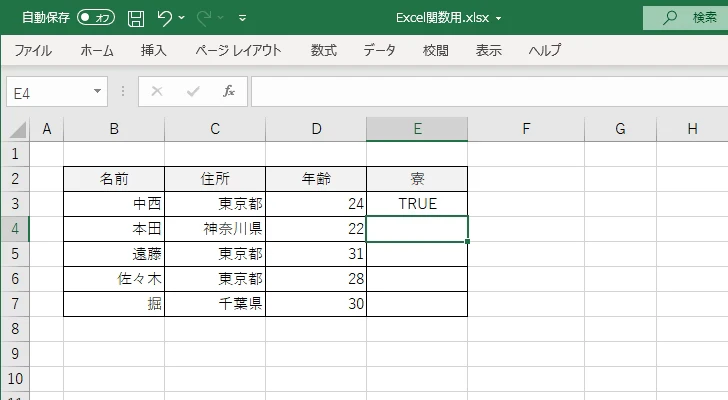The image size is (728, 400).
Task: Select the cell containing TRUE
Action: (417, 204)
